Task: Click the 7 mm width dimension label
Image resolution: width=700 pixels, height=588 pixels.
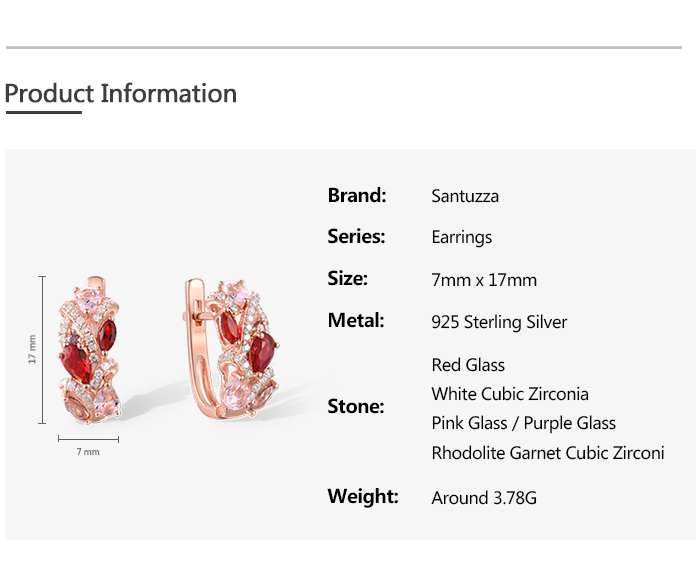Action: pos(88,452)
